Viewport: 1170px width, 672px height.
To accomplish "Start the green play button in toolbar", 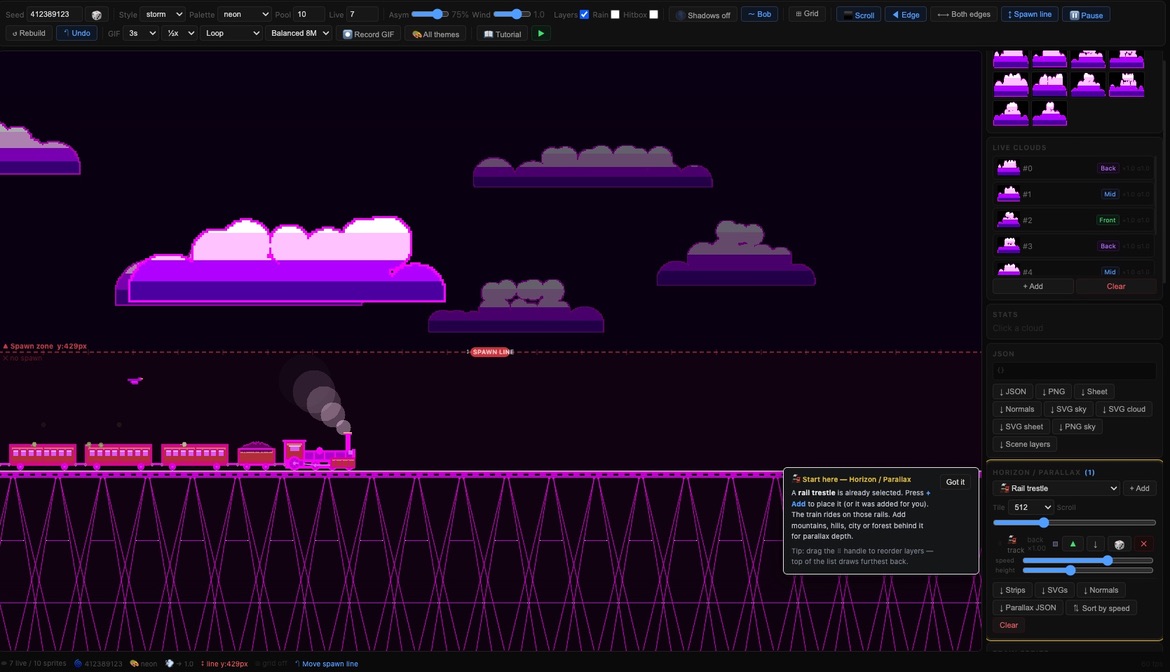I will pyautogui.click(x=541, y=34).
